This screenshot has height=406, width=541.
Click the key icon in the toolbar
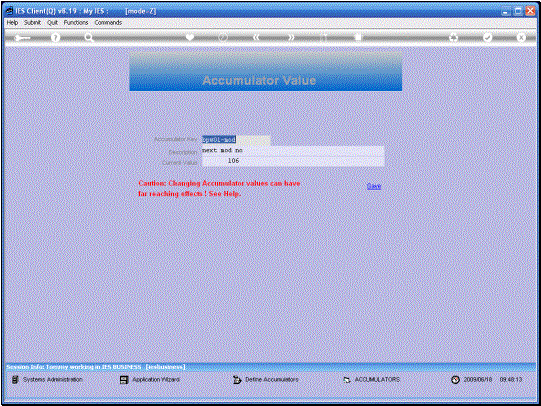22,38
